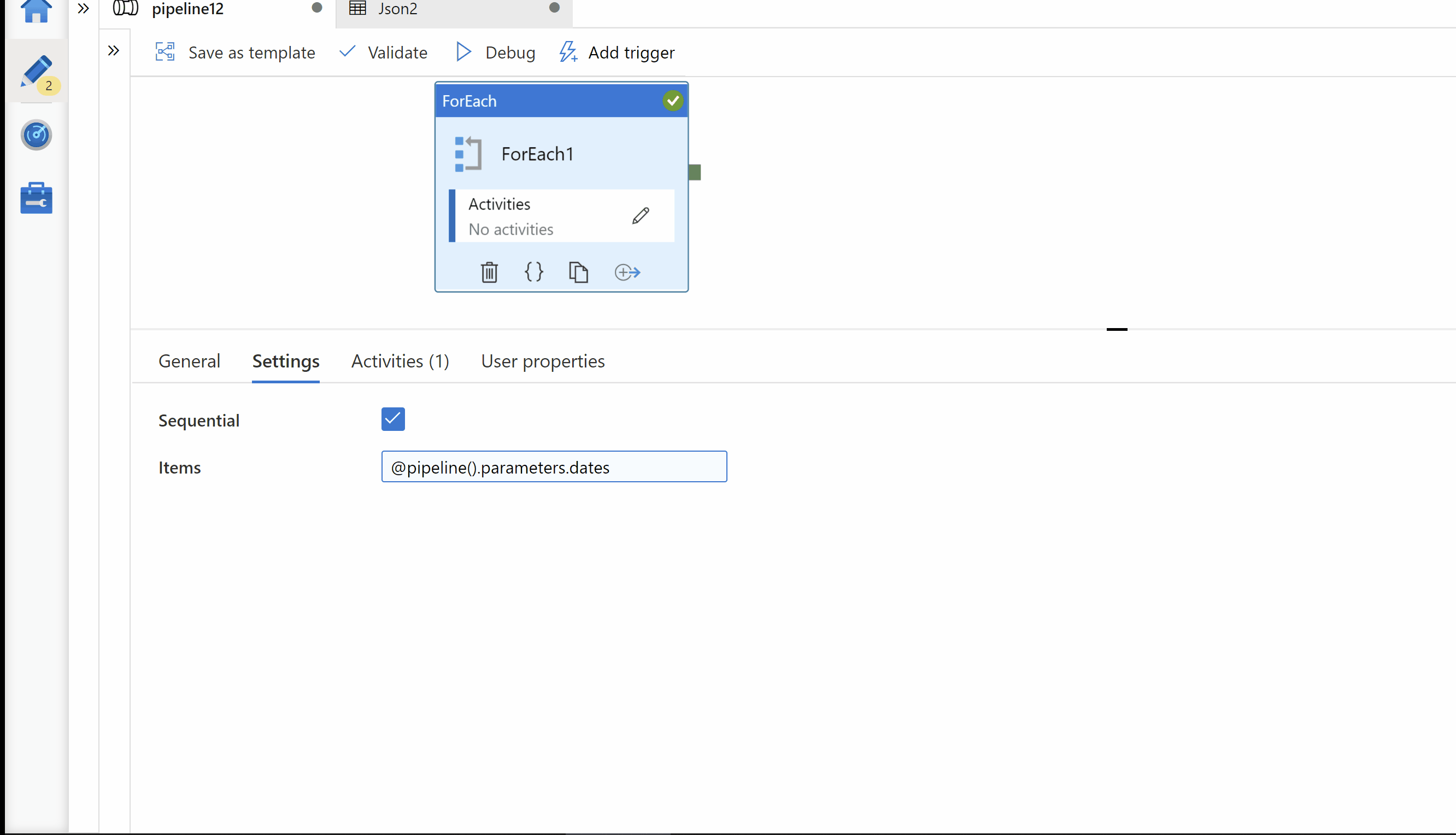The height and width of the screenshot is (835, 1456).
Task: Switch to the Json2 tab
Action: pos(397,9)
